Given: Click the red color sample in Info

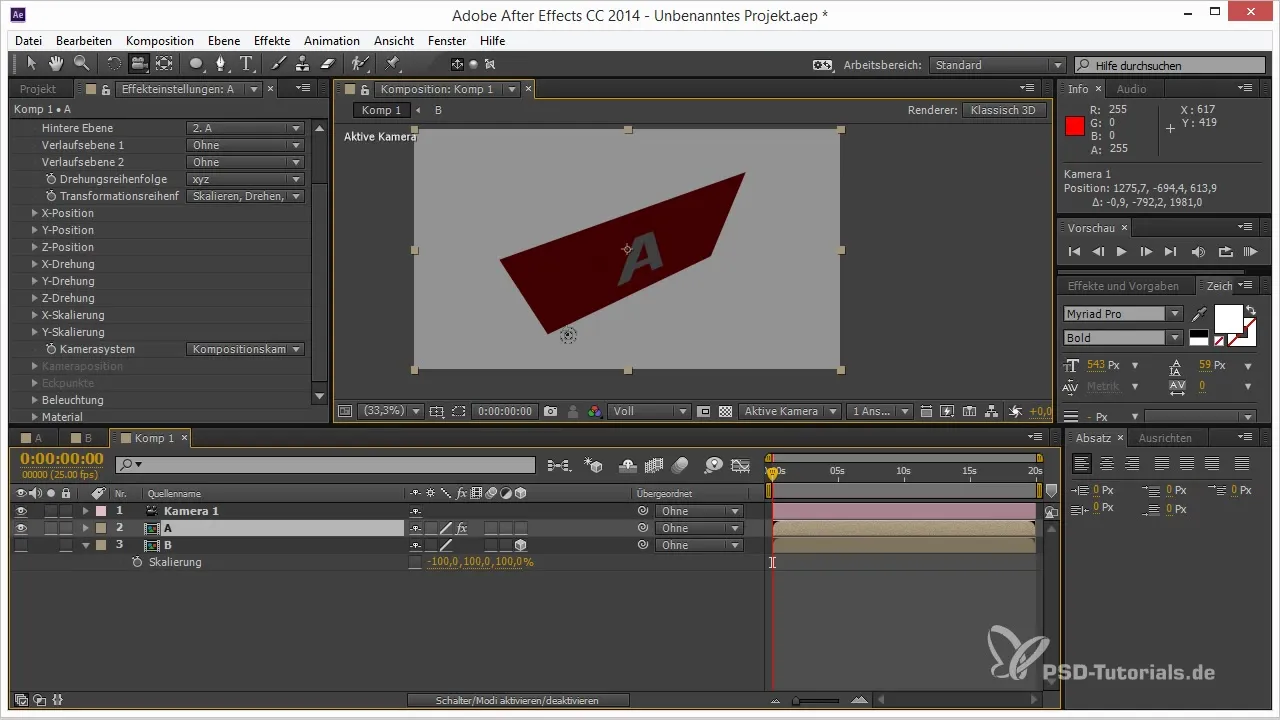Looking at the screenshot, I should click(1075, 127).
